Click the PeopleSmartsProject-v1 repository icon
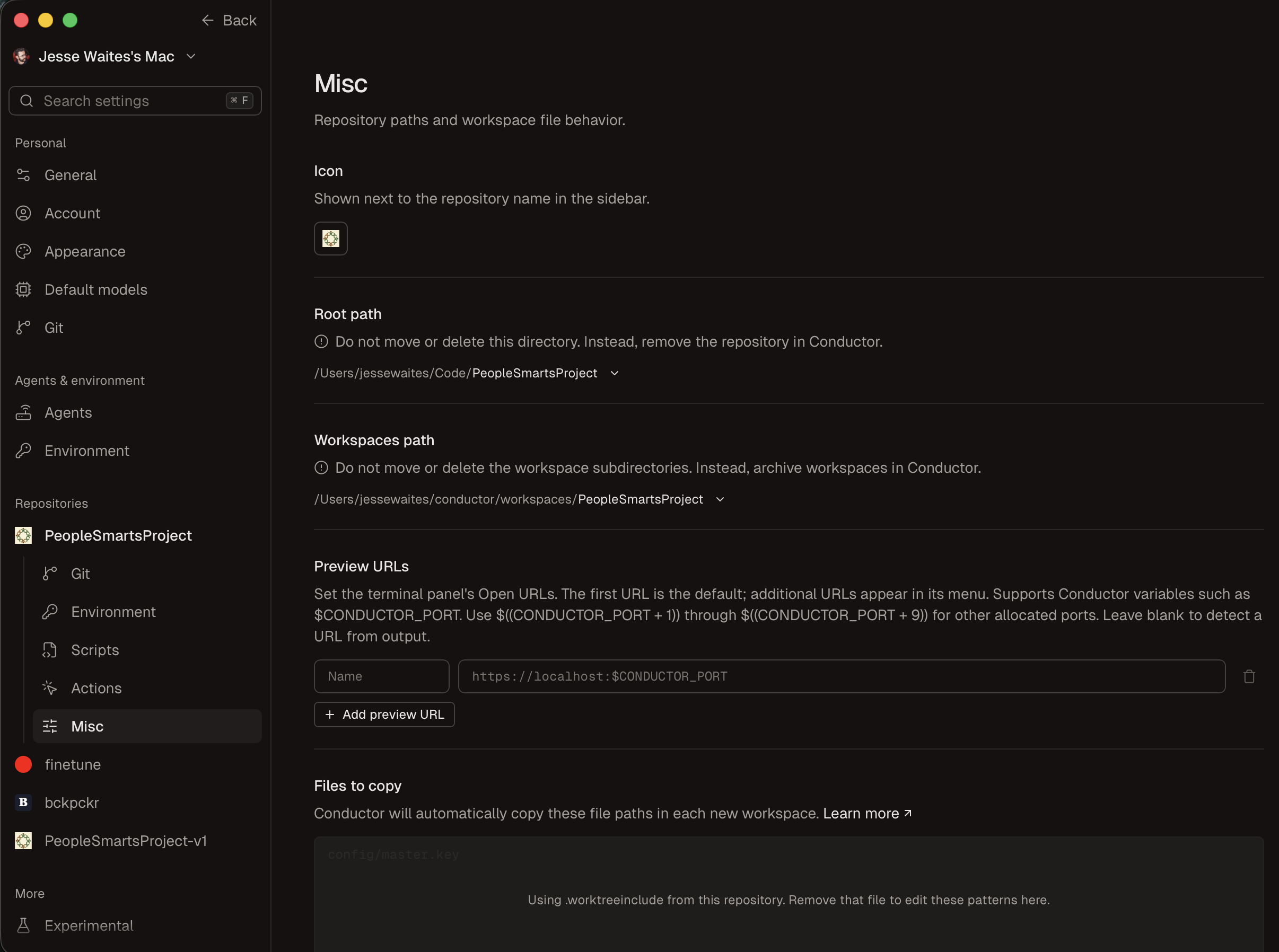 23,840
